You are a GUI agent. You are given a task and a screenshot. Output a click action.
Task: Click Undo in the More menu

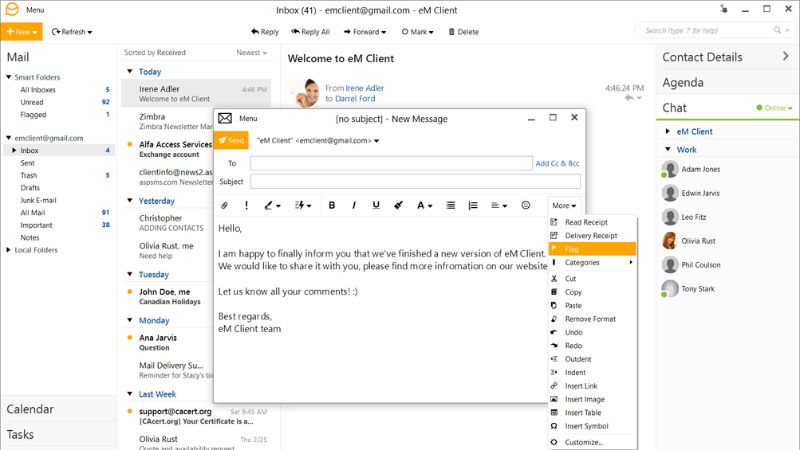pyautogui.click(x=592, y=332)
